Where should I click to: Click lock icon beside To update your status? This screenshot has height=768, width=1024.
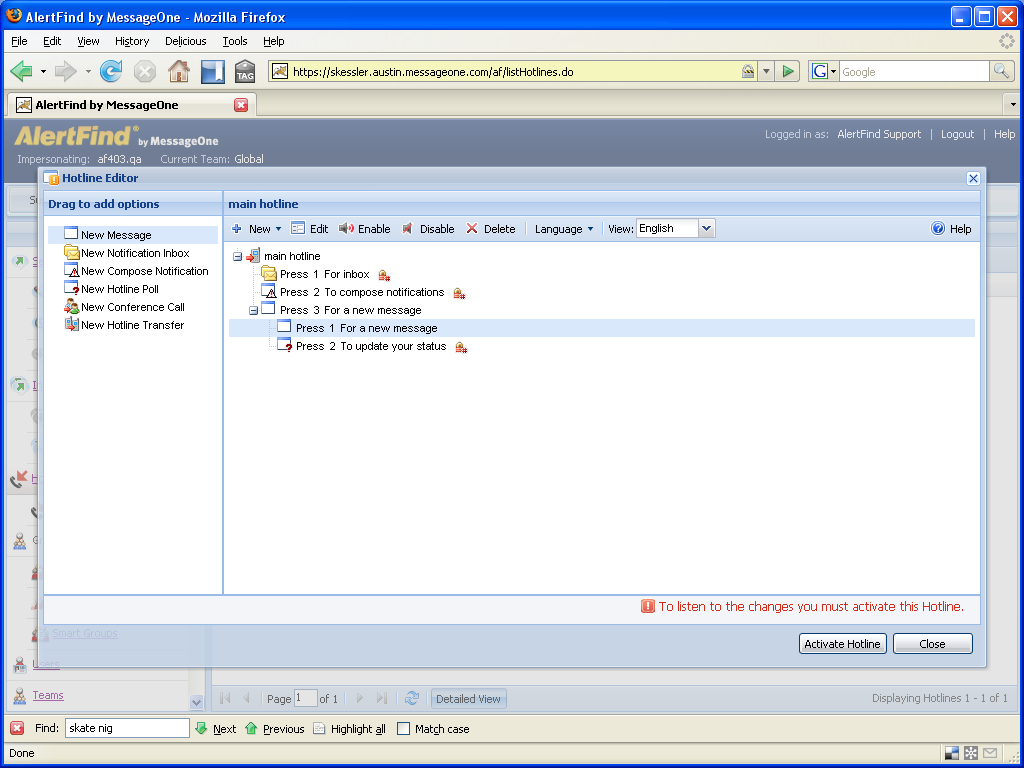point(461,347)
